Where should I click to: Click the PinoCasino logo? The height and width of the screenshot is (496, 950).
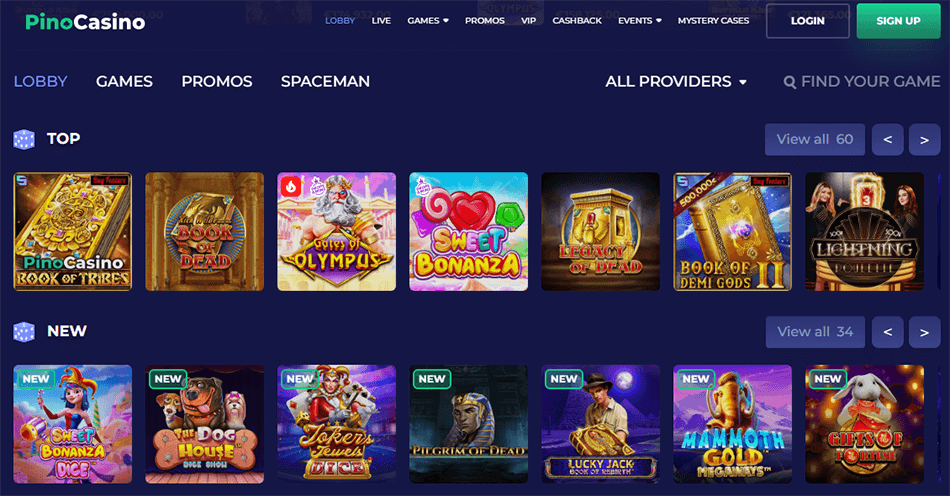(x=85, y=22)
